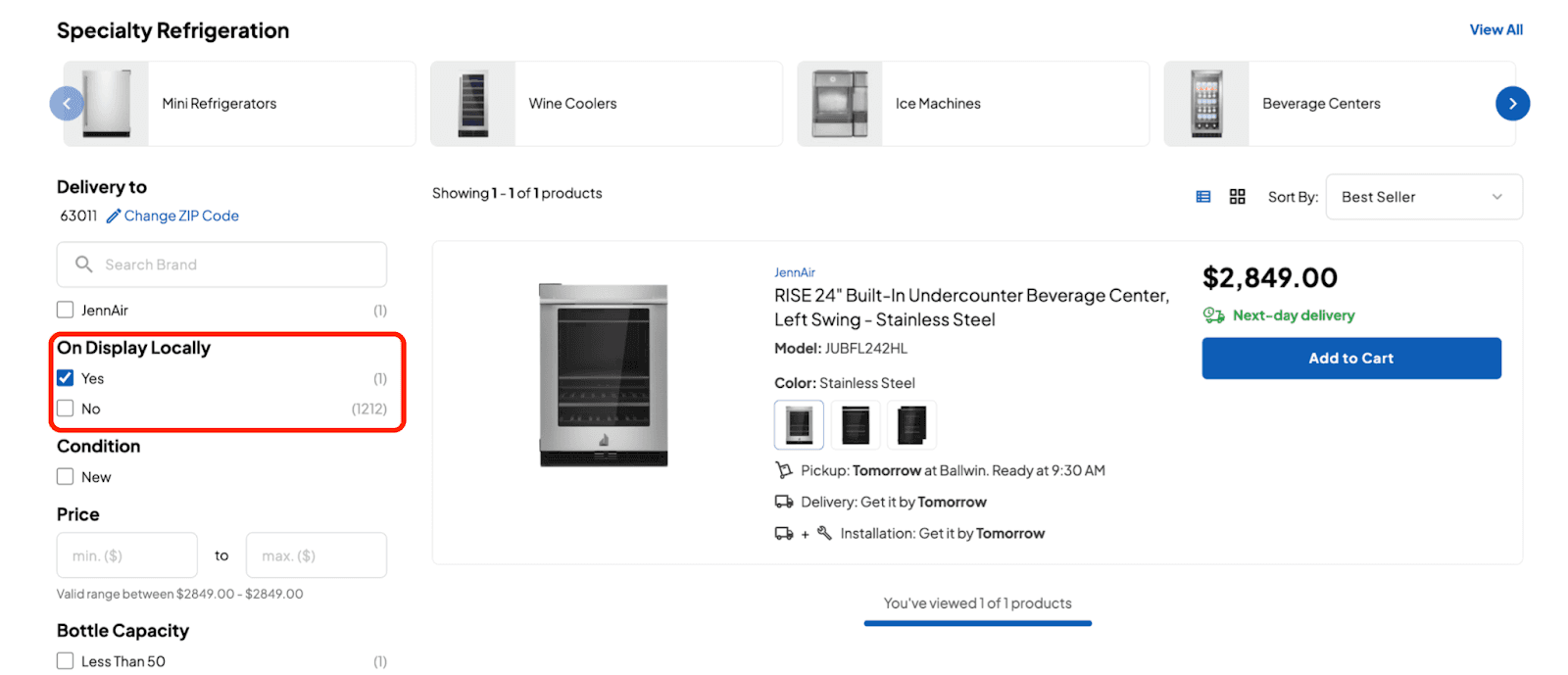Image resolution: width=1568 pixels, height=675 pixels.
Task: Click the carousel next arrow button
Action: pyautogui.click(x=1512, y=103)
